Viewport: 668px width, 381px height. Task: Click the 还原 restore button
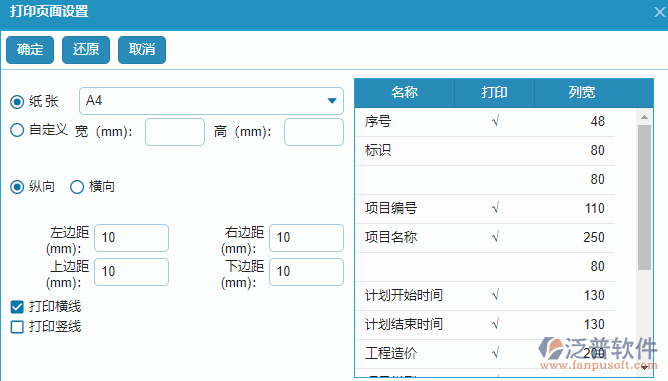86,50
